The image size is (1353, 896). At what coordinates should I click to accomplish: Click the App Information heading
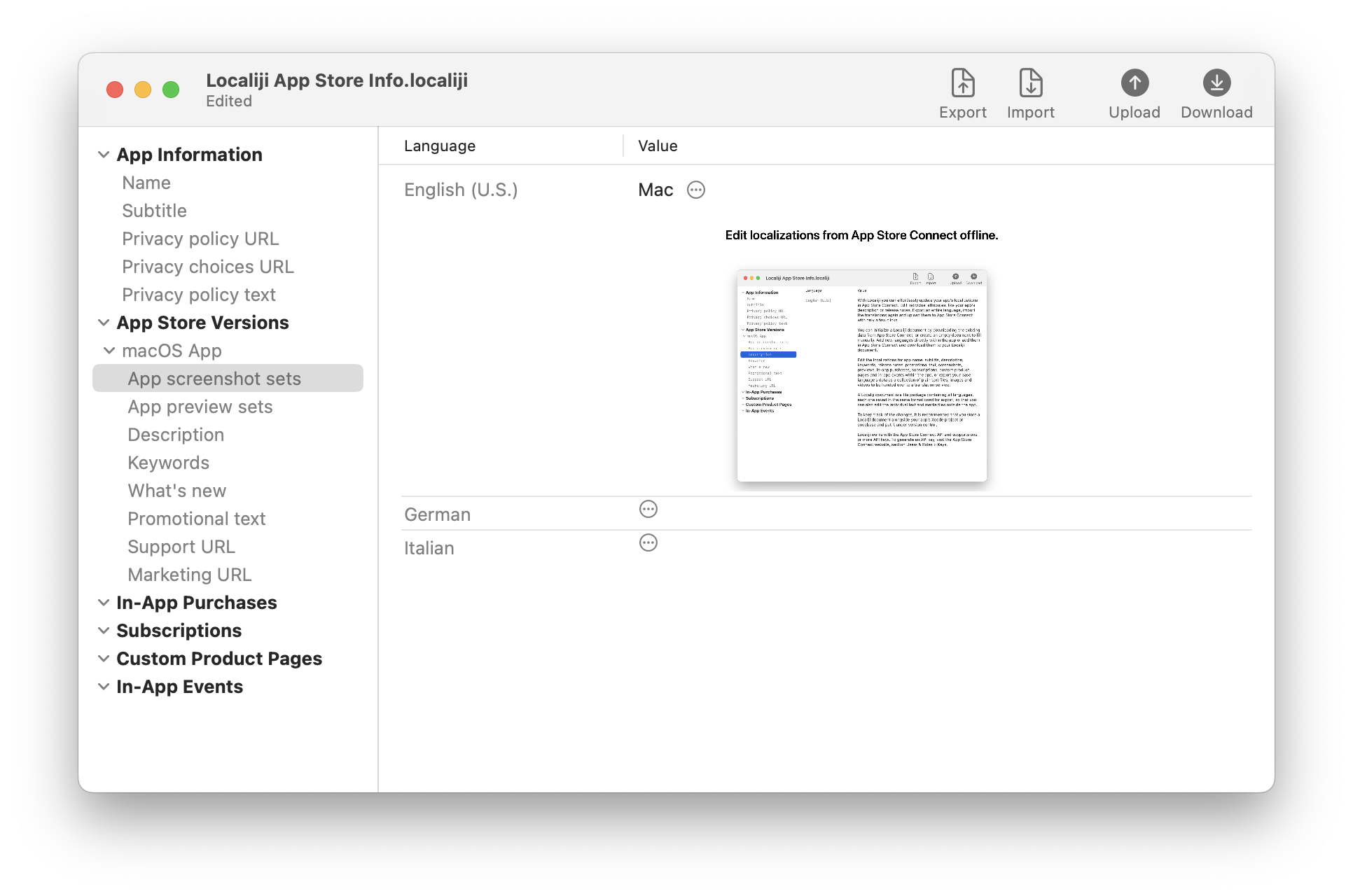tap(189, 155)
